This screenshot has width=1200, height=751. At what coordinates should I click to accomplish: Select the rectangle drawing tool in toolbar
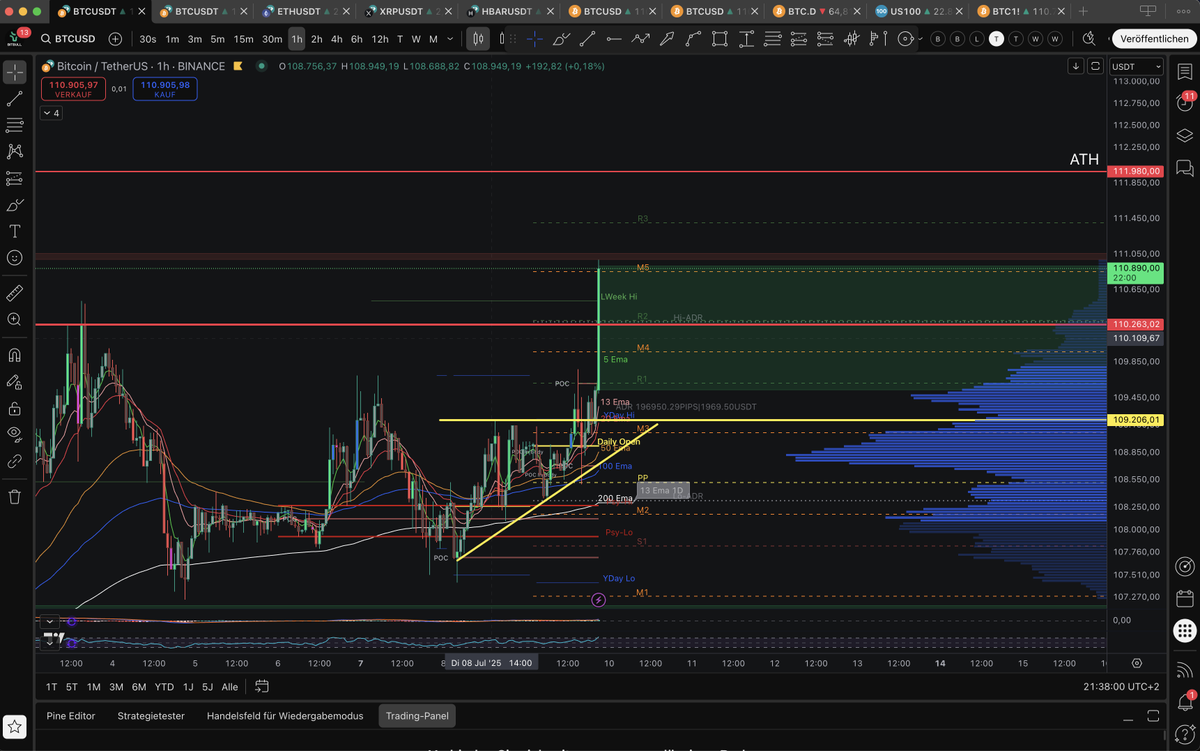point(719,39)
